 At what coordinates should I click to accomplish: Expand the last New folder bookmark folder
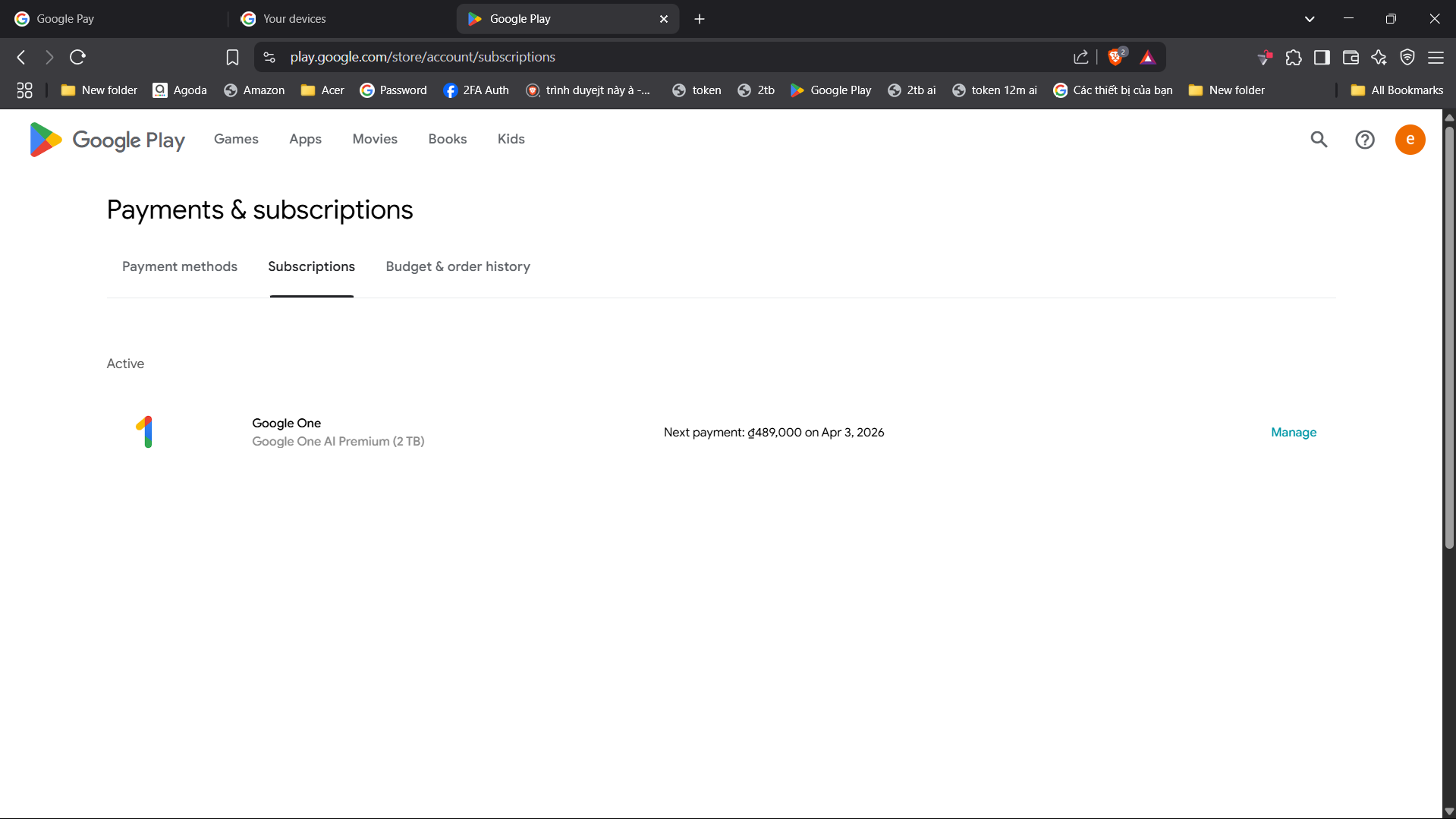point(1226,90)
